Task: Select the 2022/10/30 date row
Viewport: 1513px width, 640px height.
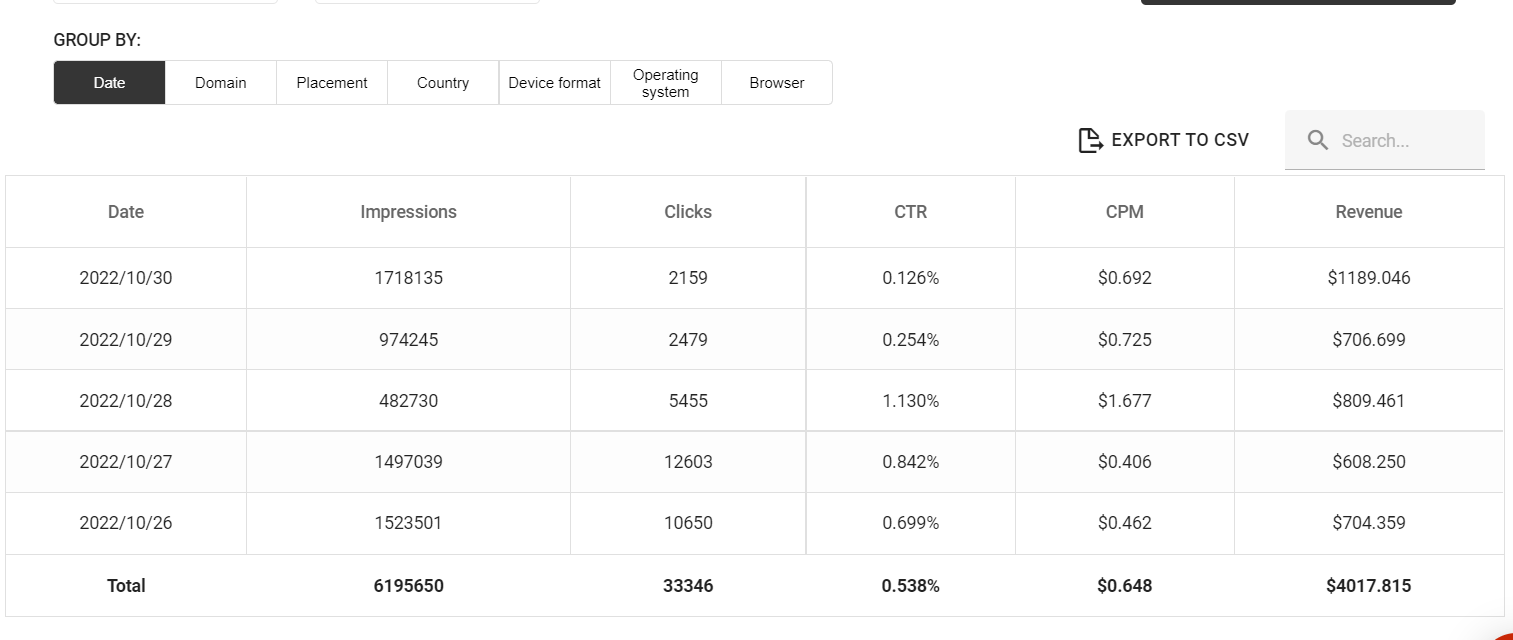Action: point(126,278)
